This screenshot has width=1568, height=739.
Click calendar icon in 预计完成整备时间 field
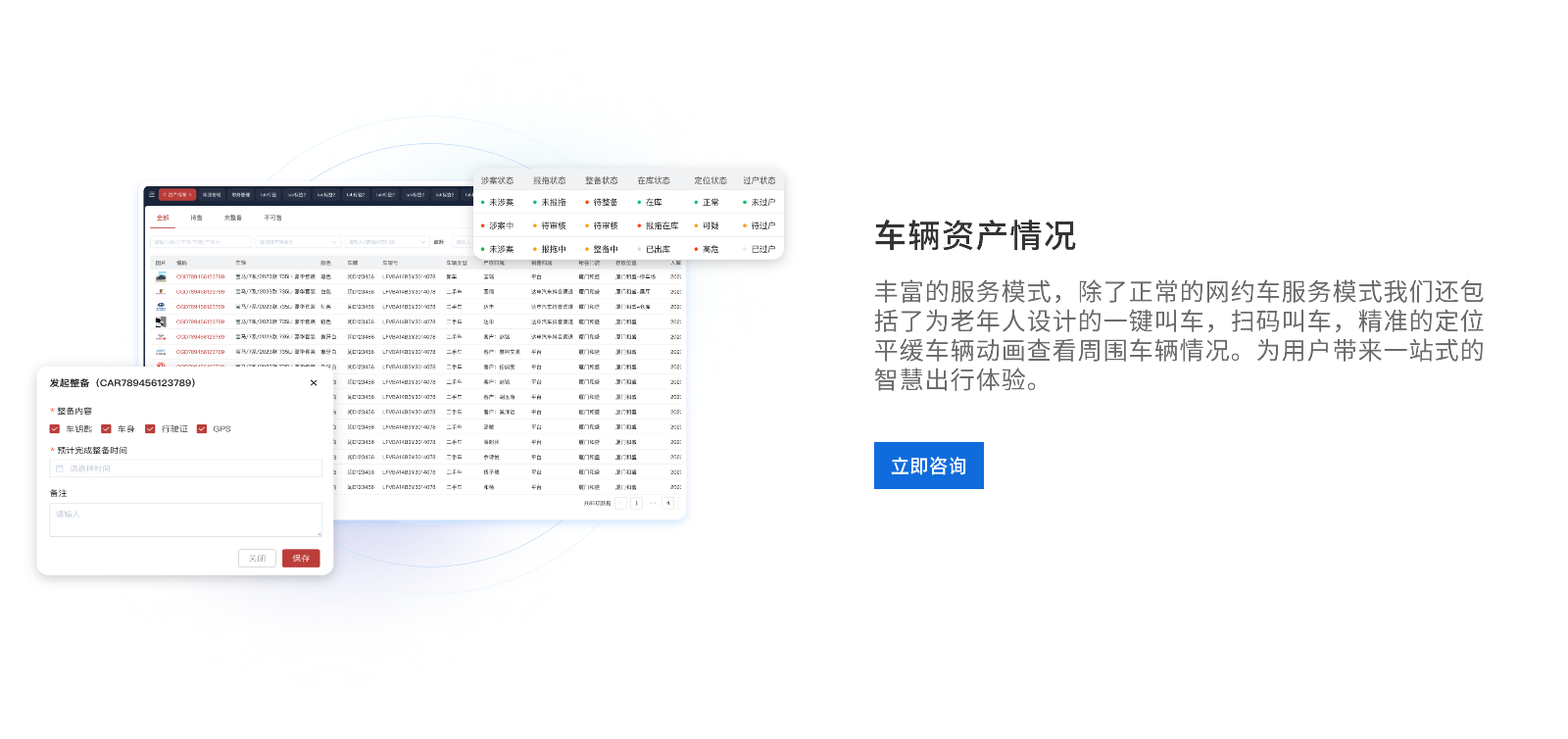60,468
